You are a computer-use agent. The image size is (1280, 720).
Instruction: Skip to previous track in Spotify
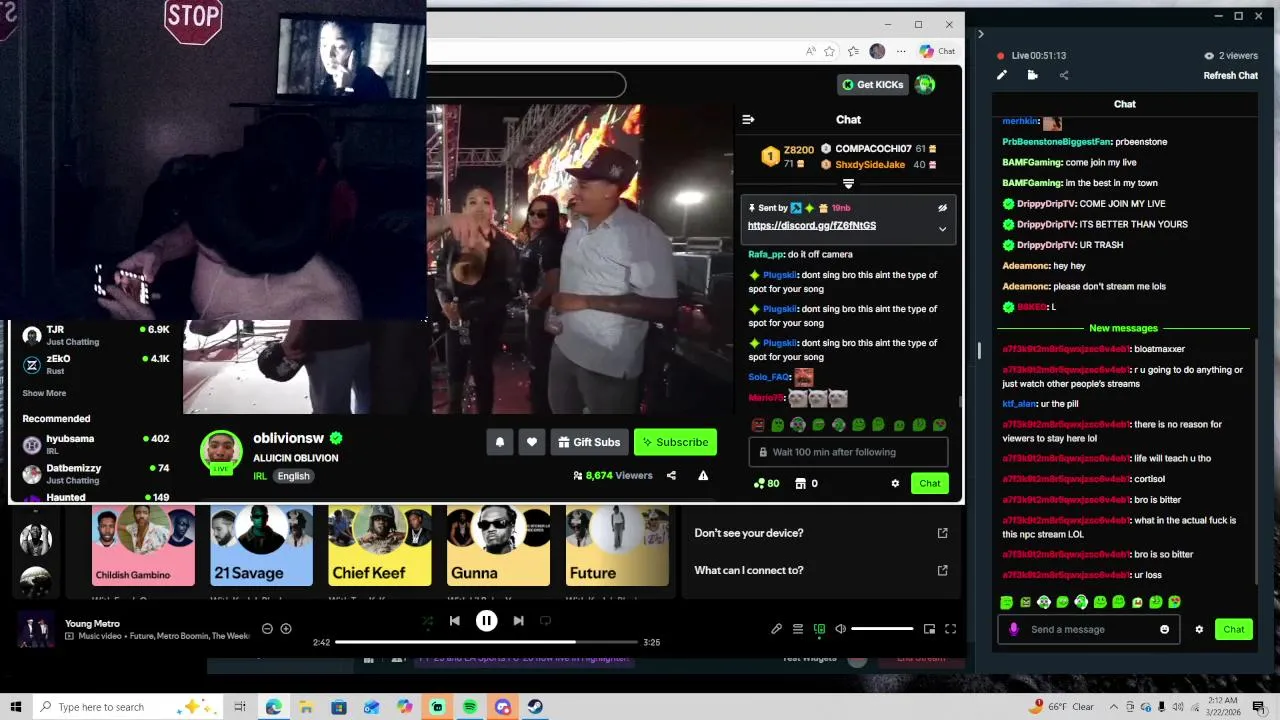coord(455,621)
